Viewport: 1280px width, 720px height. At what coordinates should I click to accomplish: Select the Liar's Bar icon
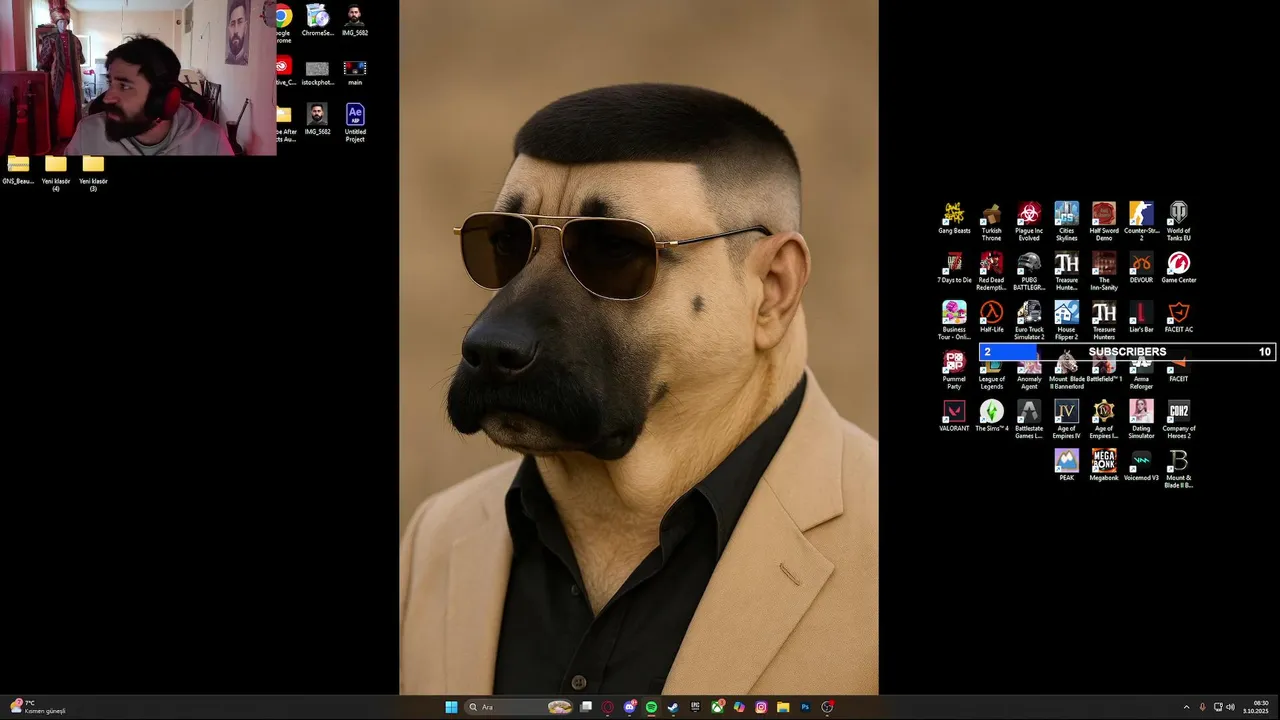pos(1141,317)
